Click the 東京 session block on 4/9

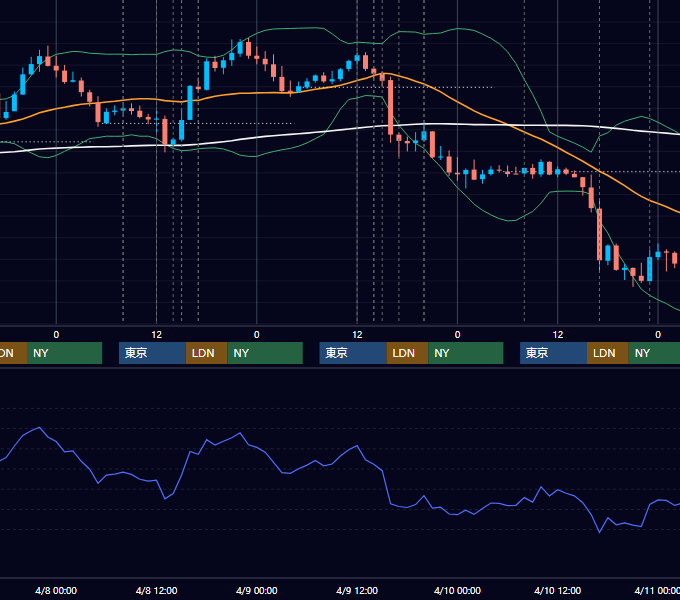[353, 353]
